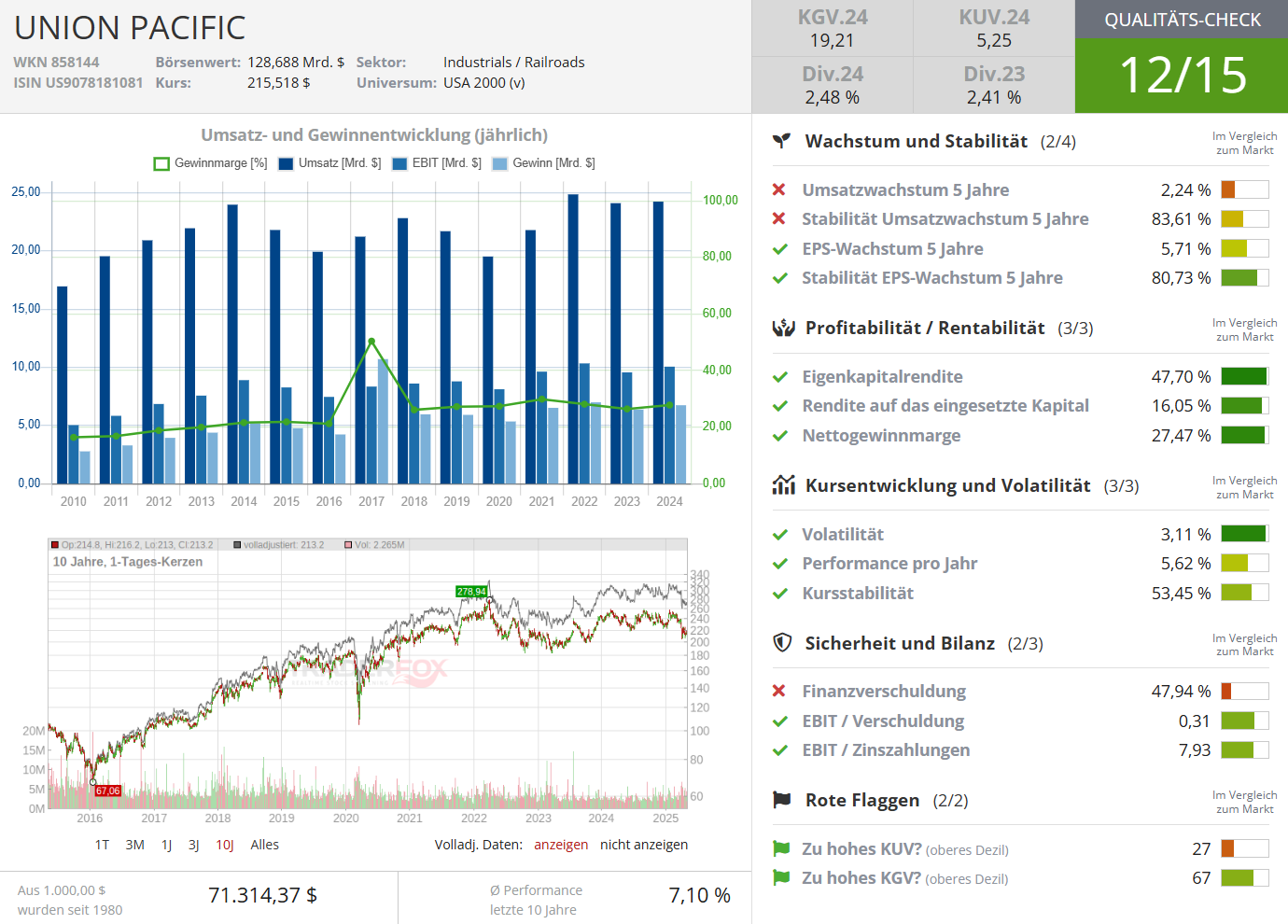Click market comparison bar for Performance pro Jahr

pos(1245,563)
